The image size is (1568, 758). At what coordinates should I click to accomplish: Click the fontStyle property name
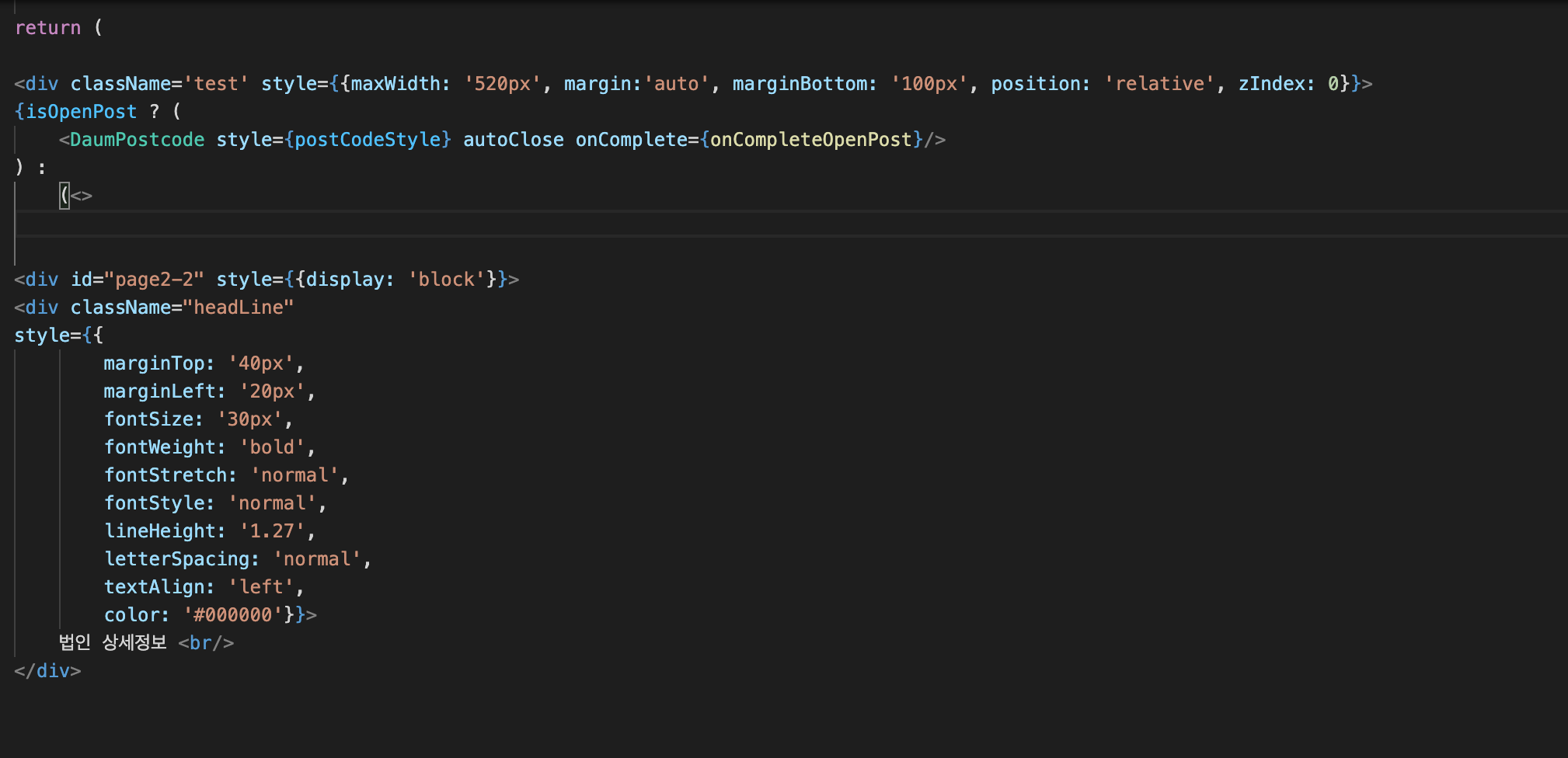(154, 503)
